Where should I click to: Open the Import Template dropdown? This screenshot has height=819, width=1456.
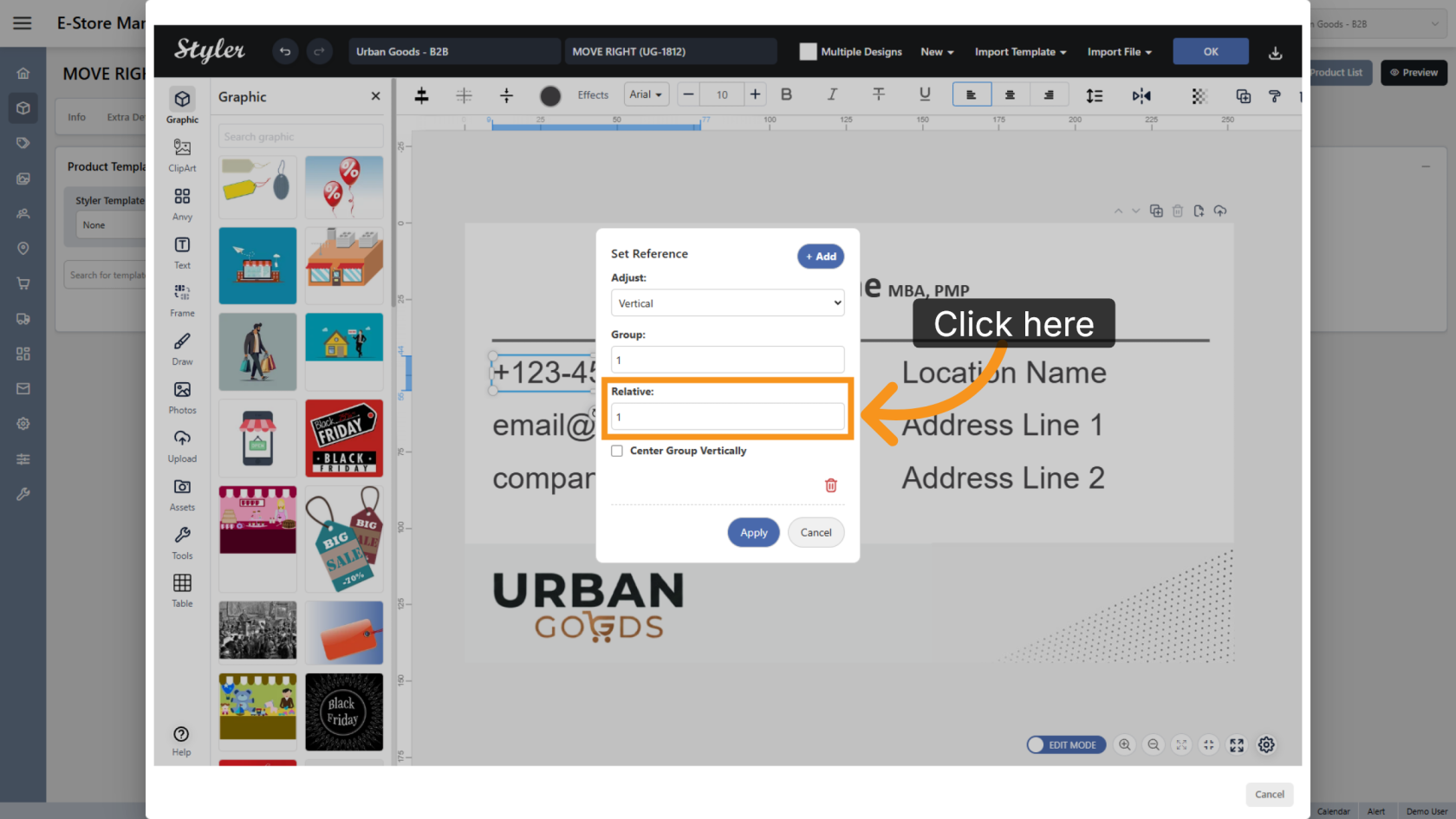(x=1020, y=52)
